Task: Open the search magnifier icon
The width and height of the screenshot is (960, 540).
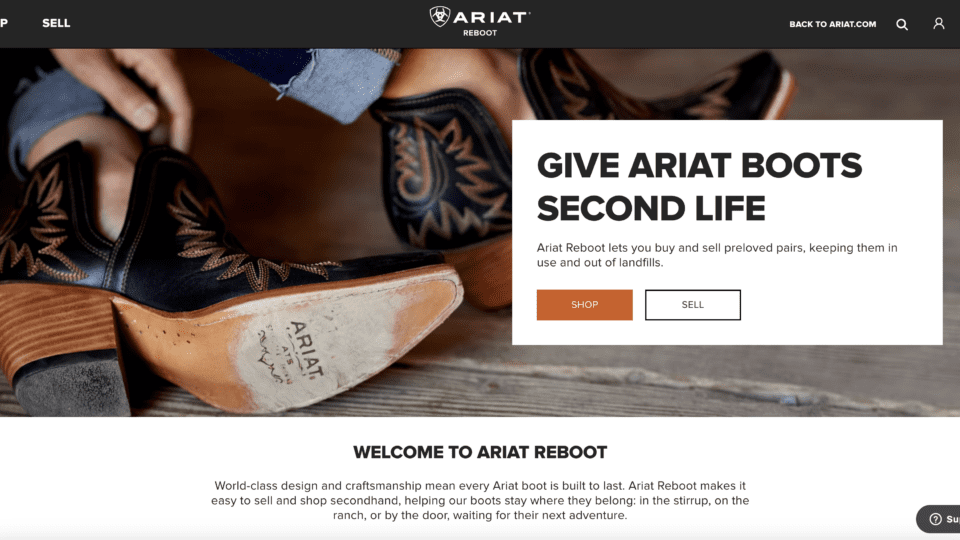Action: click(x=902, y=24)
